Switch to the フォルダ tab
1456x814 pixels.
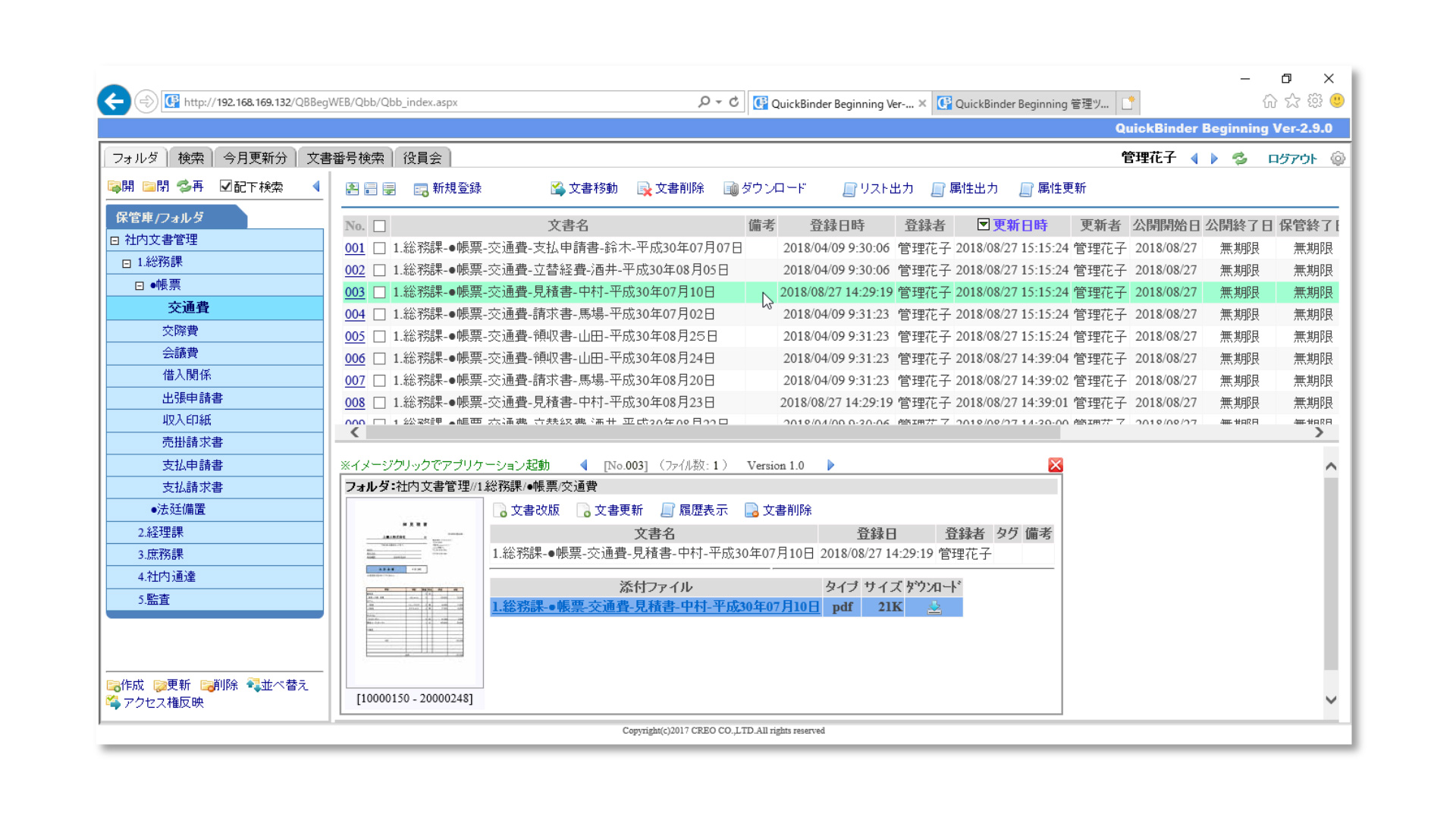click(136, 158)
